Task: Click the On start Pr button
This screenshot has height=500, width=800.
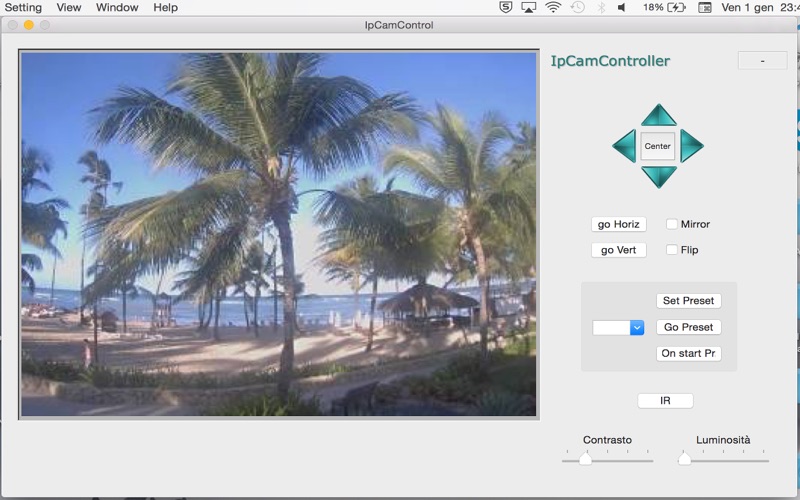Action: pos(688,353)
